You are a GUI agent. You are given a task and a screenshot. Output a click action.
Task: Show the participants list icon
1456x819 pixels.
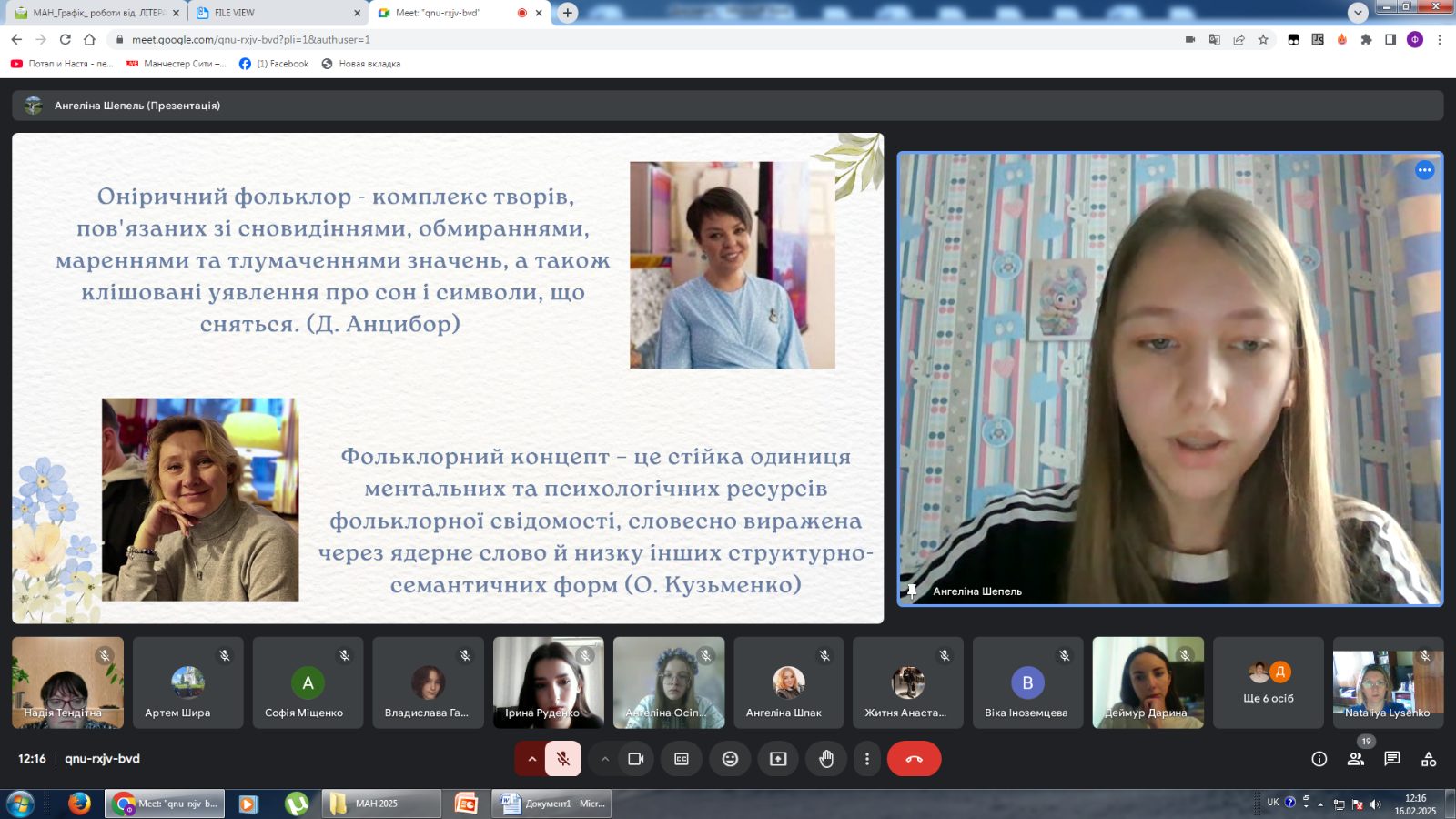1356,759
